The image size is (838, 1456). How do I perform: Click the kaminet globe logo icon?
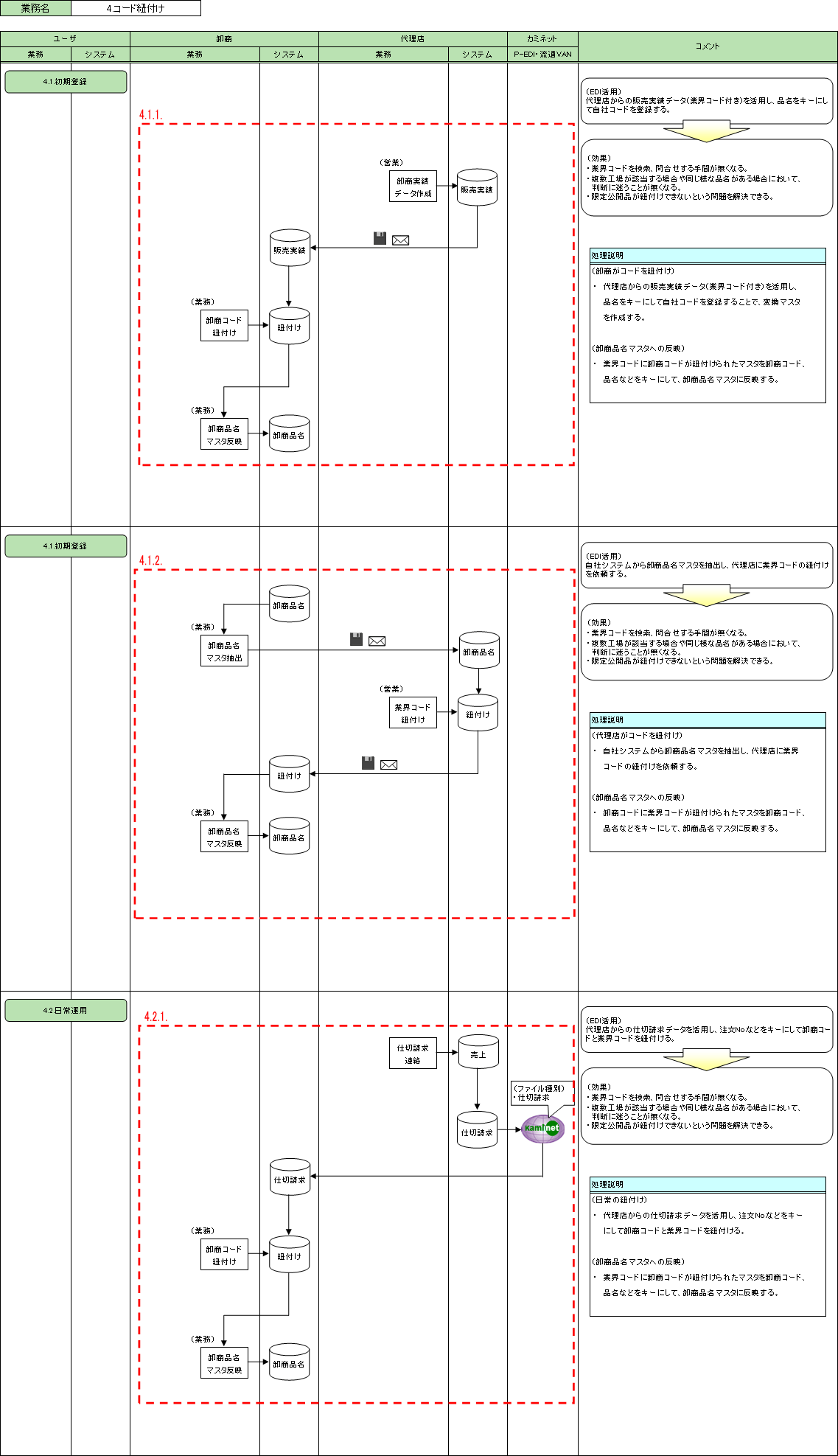pyautogui.click(x=542, y=1129)
